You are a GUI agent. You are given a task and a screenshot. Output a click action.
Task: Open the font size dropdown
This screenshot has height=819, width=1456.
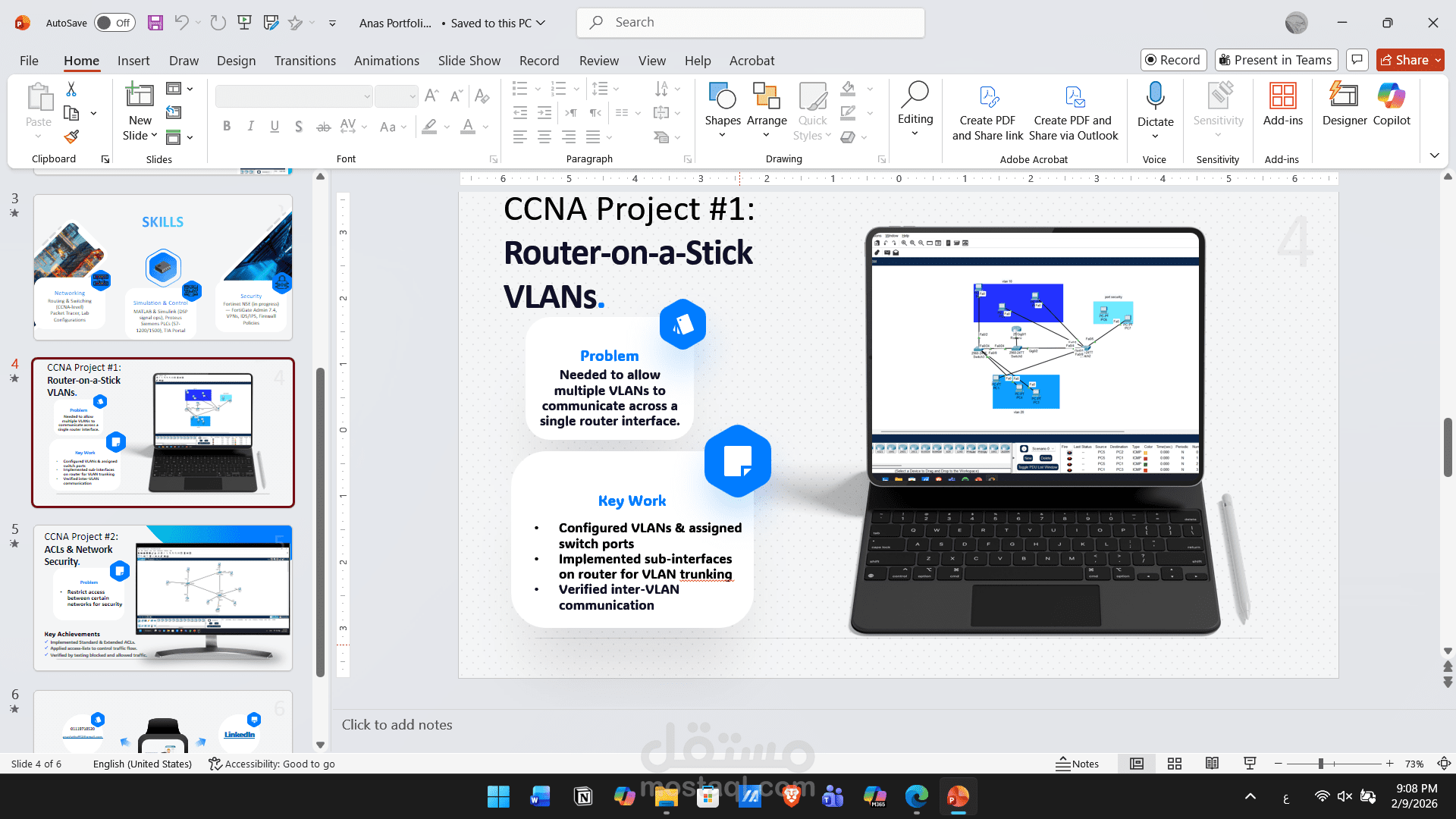click(x=413, y=96)
